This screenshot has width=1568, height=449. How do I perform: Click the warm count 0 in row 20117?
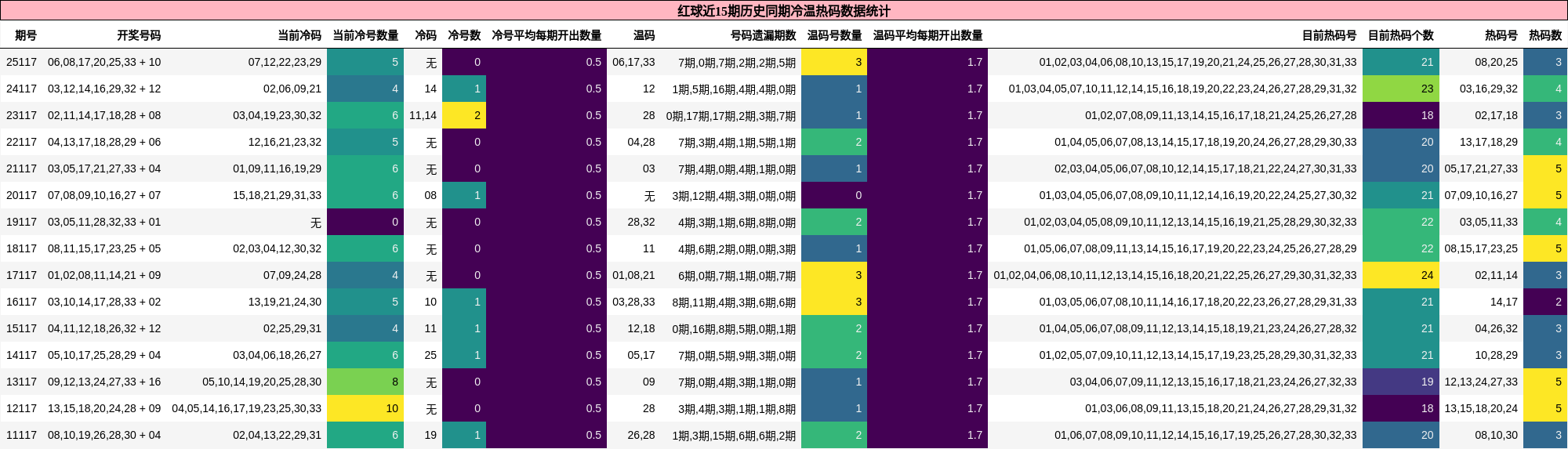[834, 195]
